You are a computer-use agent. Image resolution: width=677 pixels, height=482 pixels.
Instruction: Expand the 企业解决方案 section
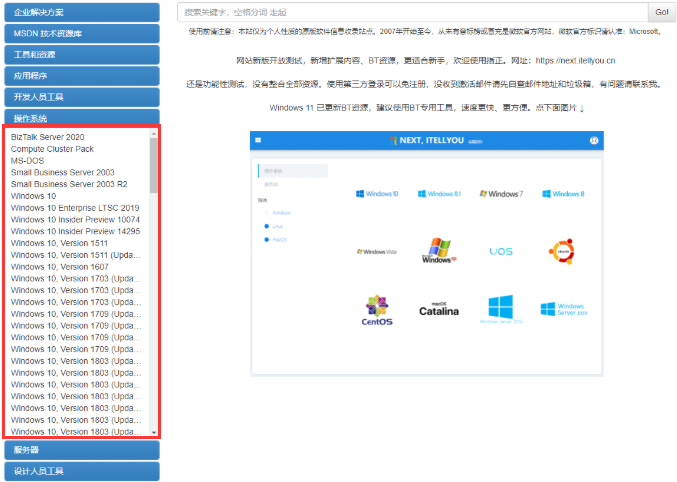(80, 12)
